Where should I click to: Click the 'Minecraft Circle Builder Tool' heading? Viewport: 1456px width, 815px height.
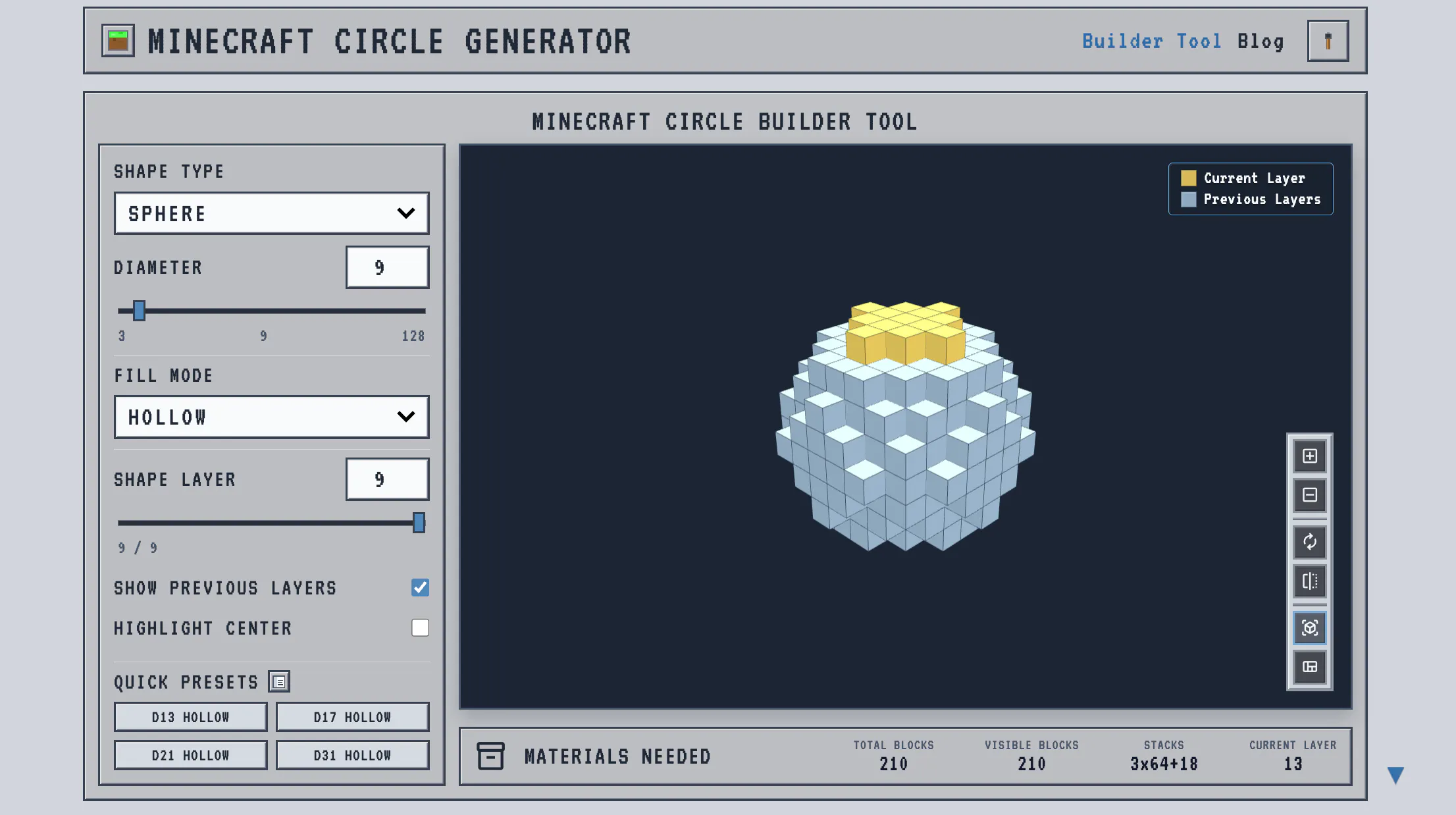pyautogui.click(x=725, y=122)
